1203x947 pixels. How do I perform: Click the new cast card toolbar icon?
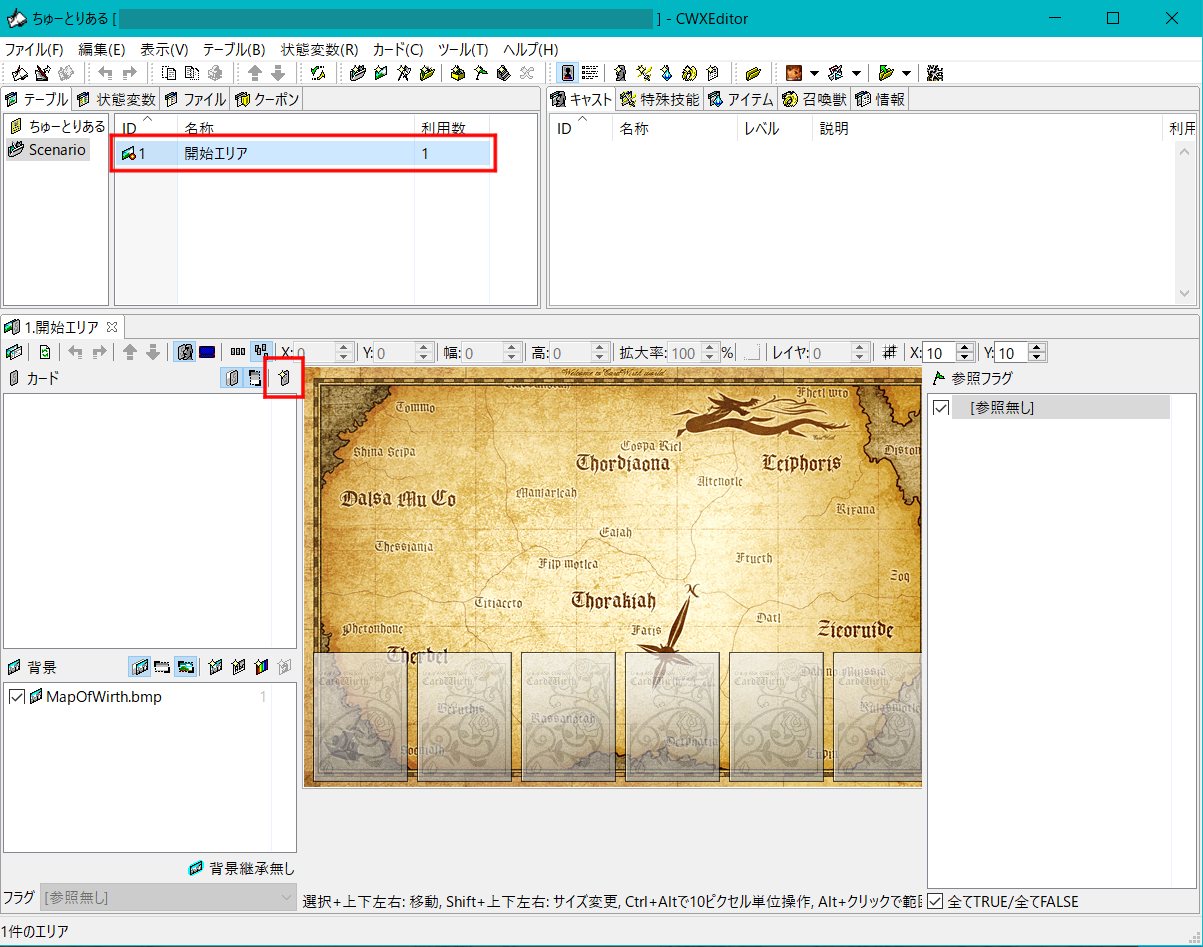click(620, 73)
